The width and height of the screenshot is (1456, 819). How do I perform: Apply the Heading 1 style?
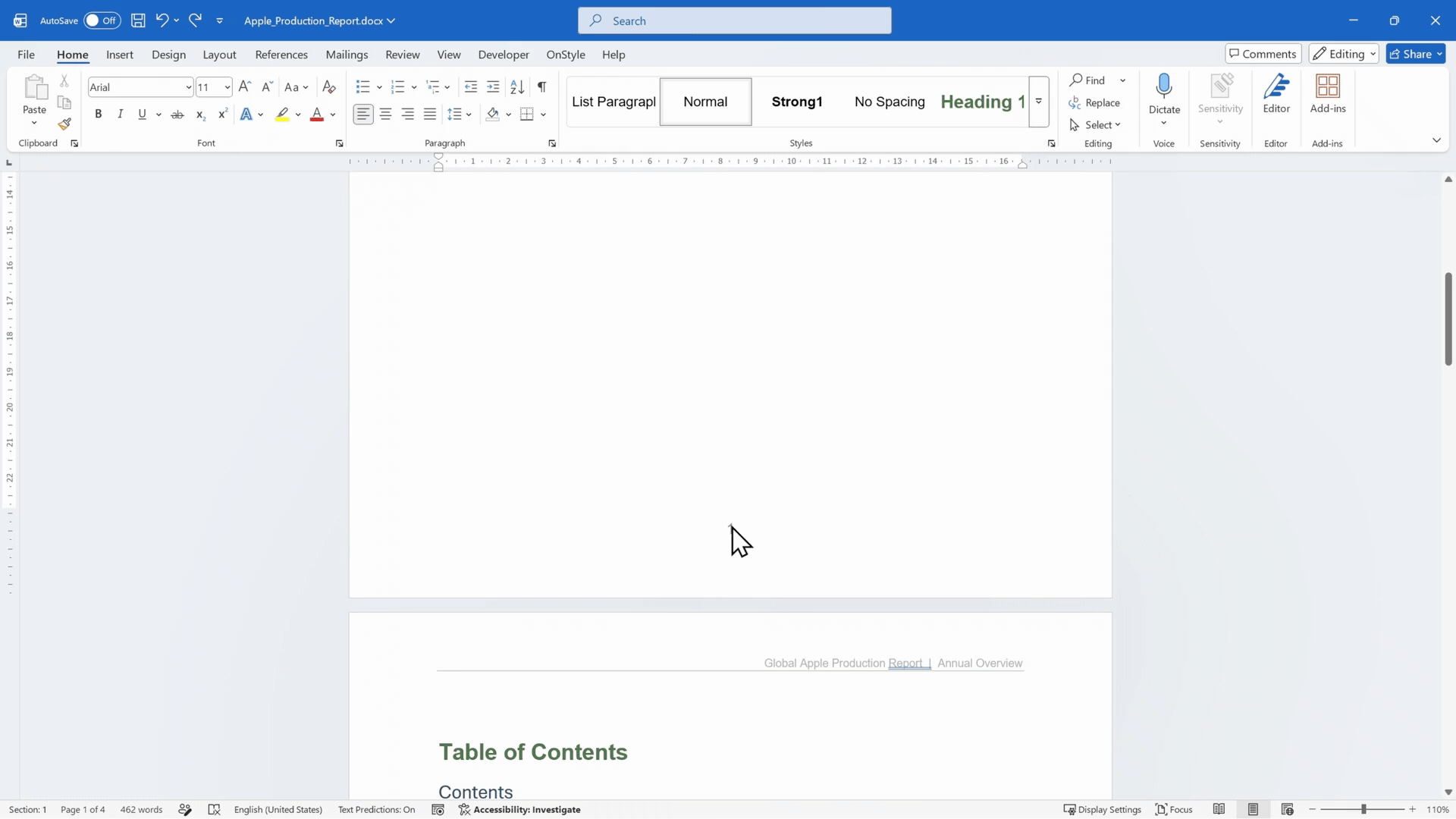(x=982, y=102)
